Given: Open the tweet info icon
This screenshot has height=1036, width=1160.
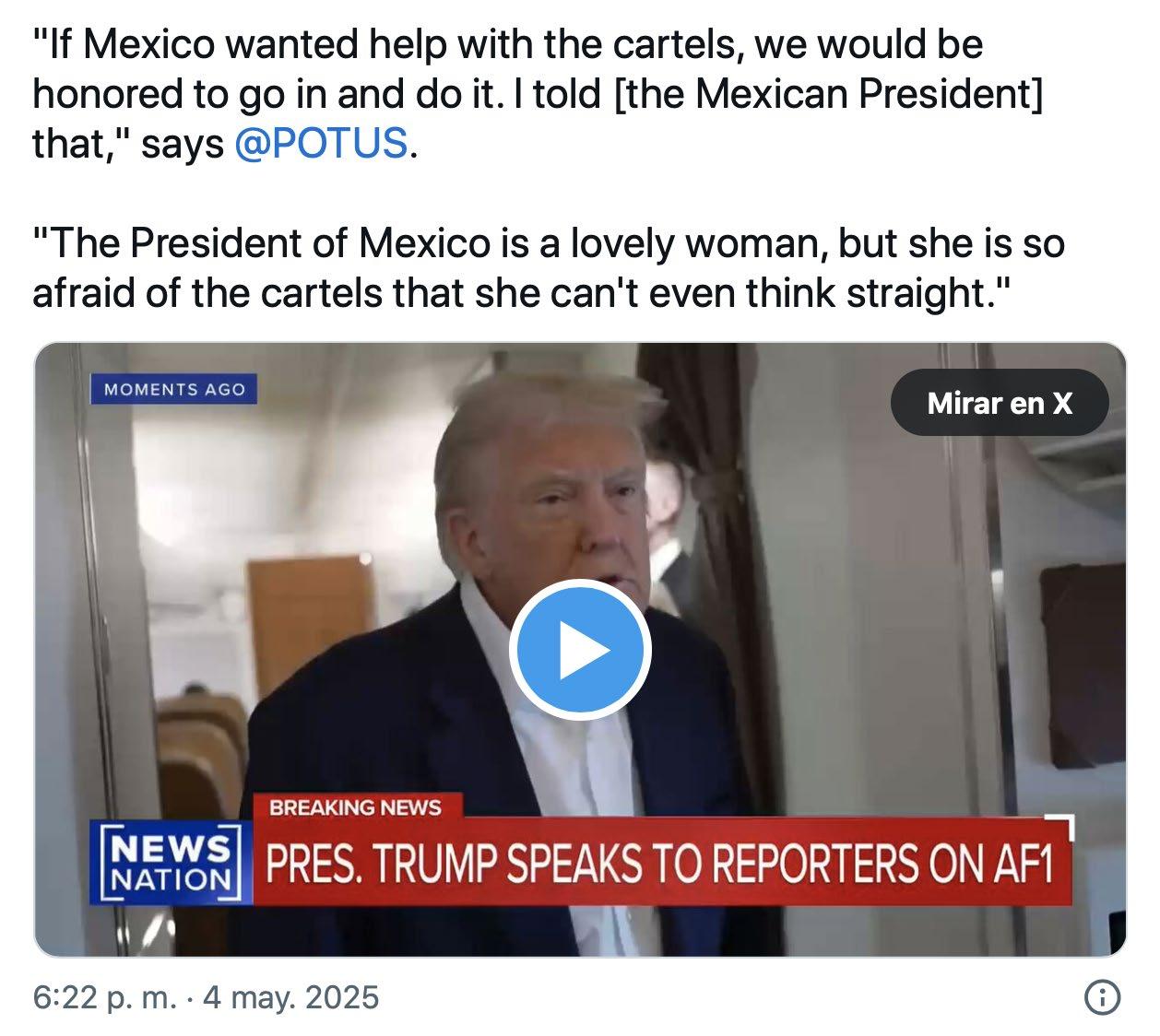Looking at the screenshot, I should click(x=1103, y=997).
